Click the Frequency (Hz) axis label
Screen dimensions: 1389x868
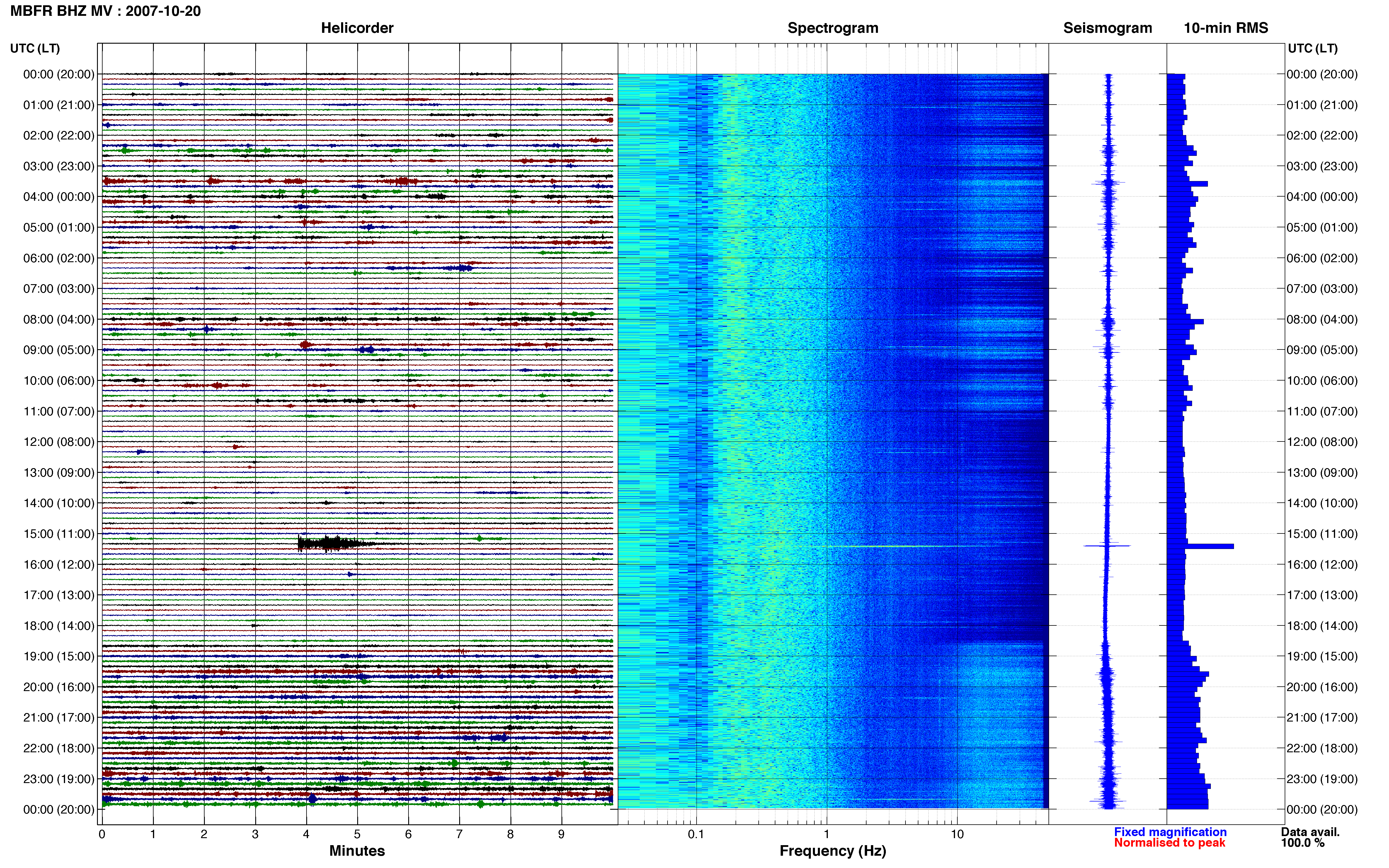(x=833, y=851)
